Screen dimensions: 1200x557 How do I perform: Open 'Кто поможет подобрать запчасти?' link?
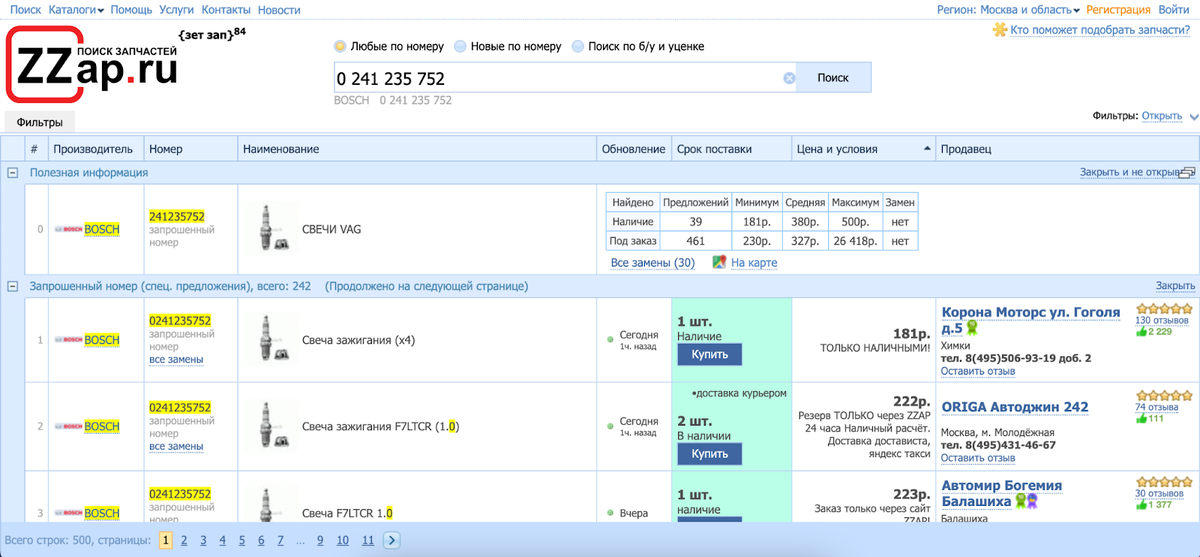point(1099,30)
